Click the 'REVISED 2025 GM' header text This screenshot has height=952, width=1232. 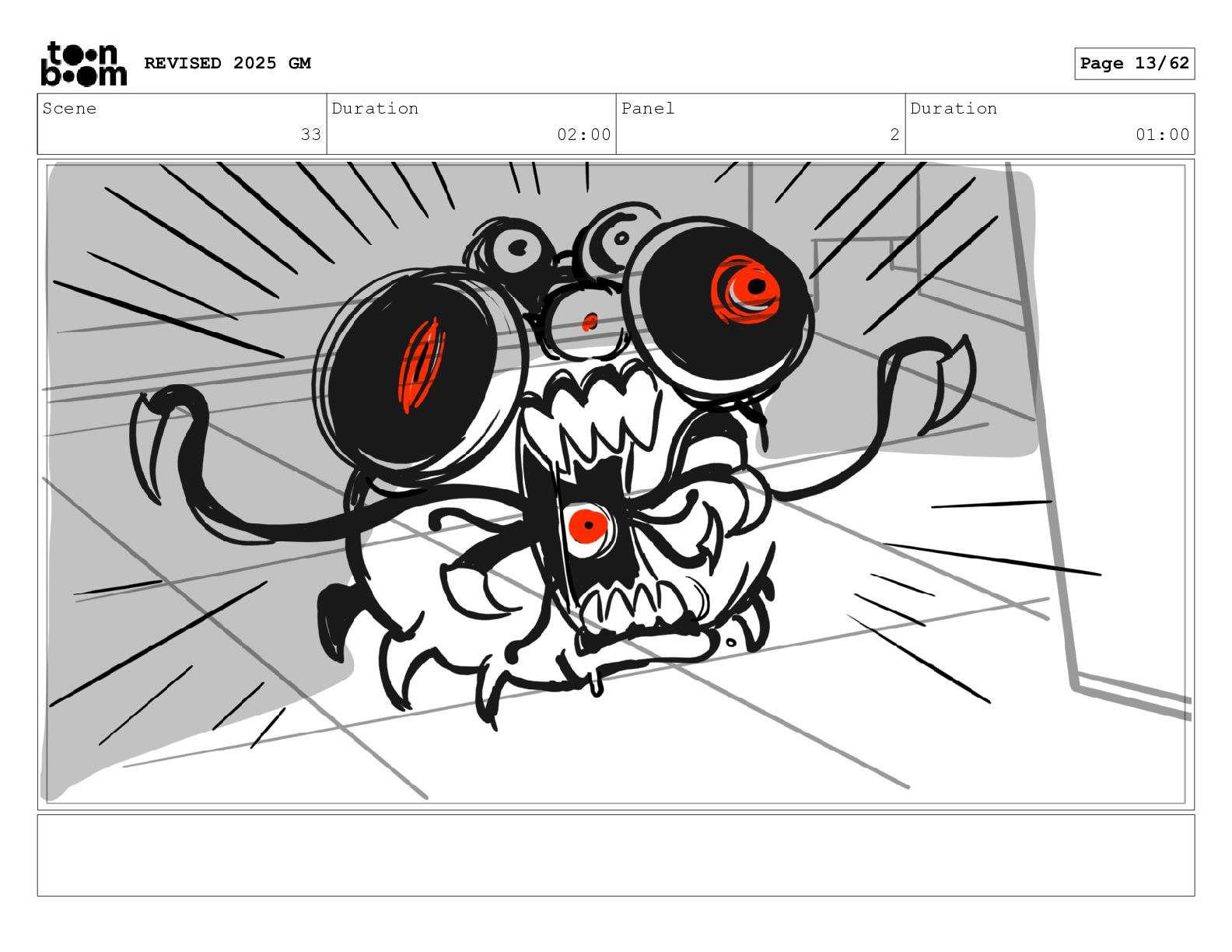227,63
